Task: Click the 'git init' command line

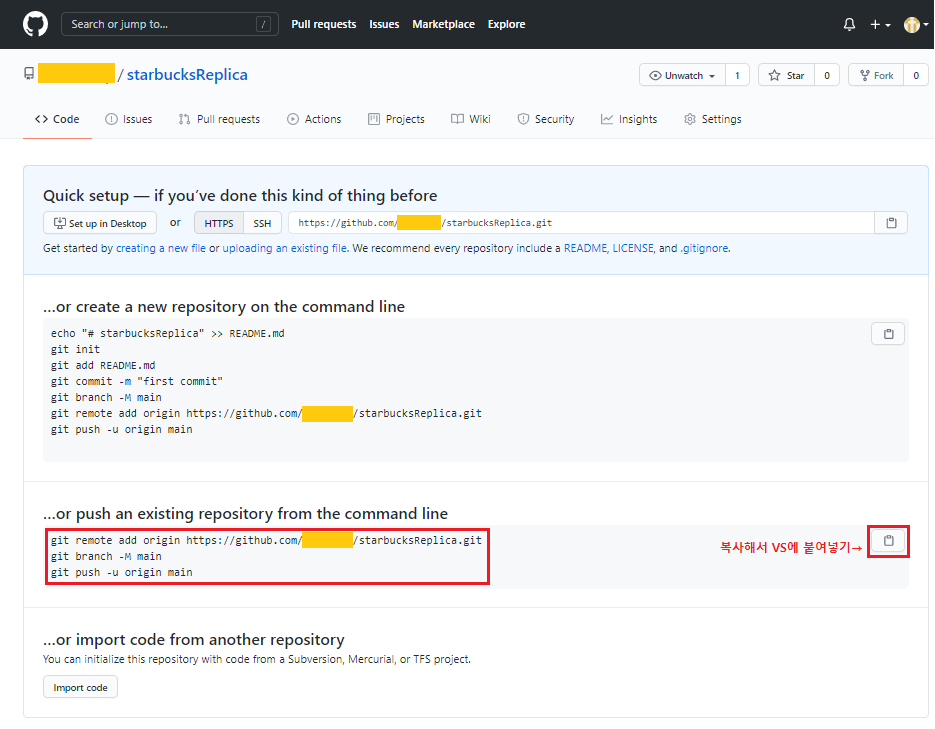Action: pos(75,349)
